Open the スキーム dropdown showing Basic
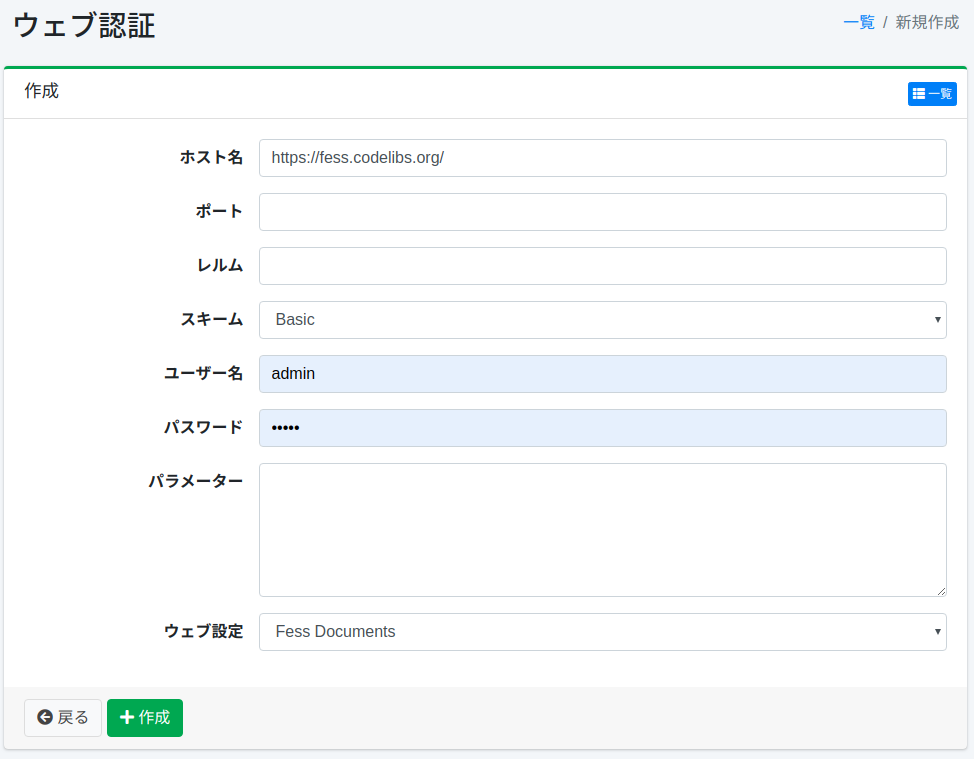Image resolution: width=974 pixels, height=759 pixels. click(x=602, y=320)
